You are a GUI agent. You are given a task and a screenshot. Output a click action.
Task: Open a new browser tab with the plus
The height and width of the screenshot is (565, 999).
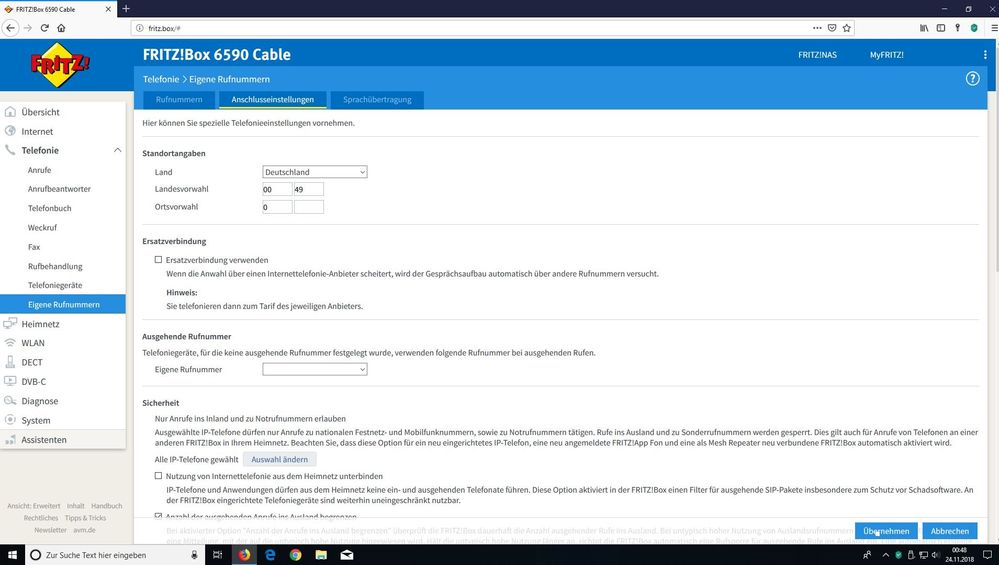[x=126, y=8]
